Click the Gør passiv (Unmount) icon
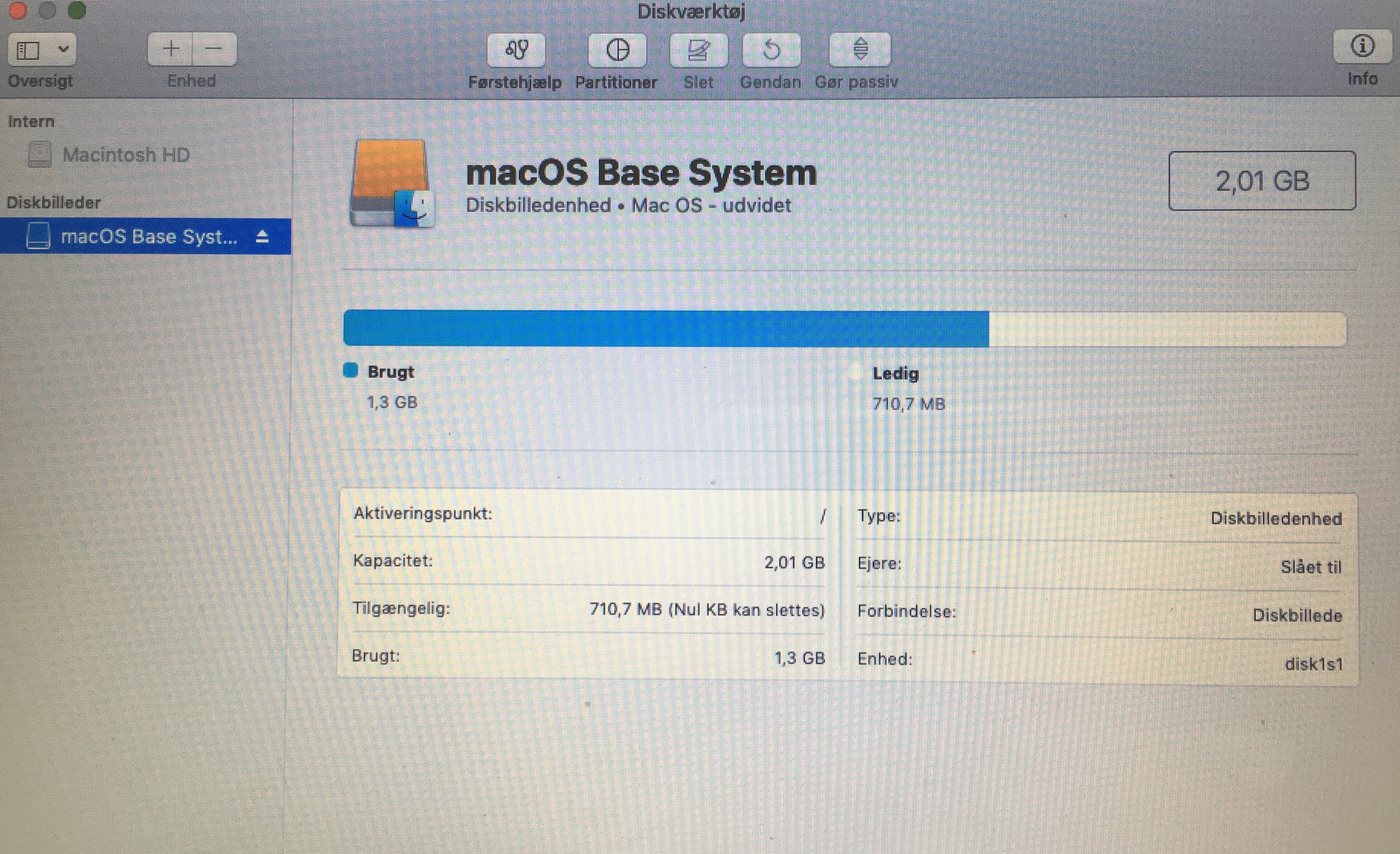1400x854 pixels. (x=860, y=50)
